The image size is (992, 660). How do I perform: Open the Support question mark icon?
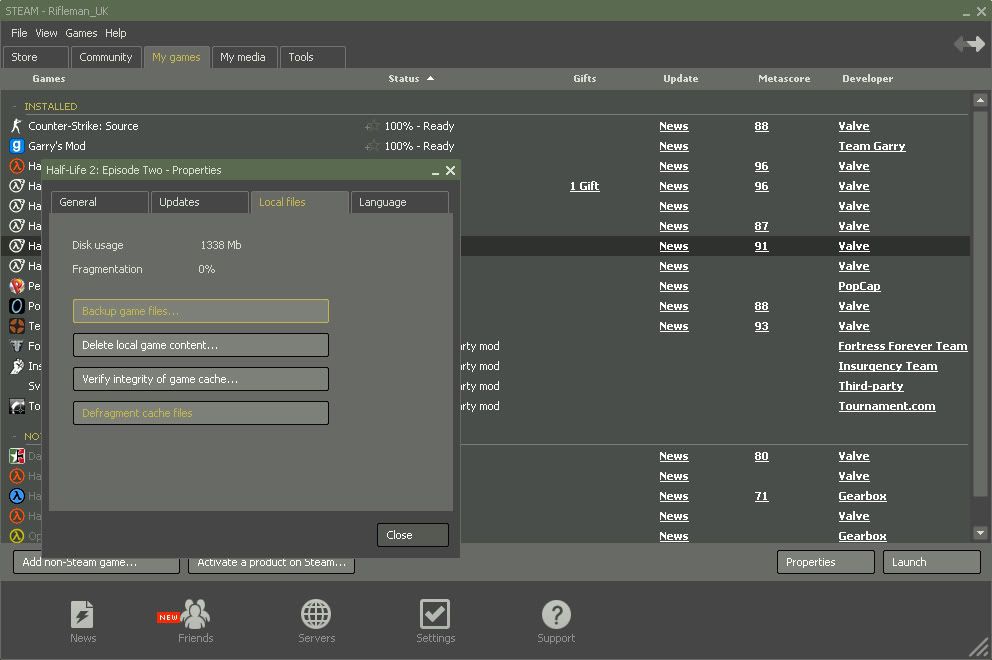coord(556,614)
